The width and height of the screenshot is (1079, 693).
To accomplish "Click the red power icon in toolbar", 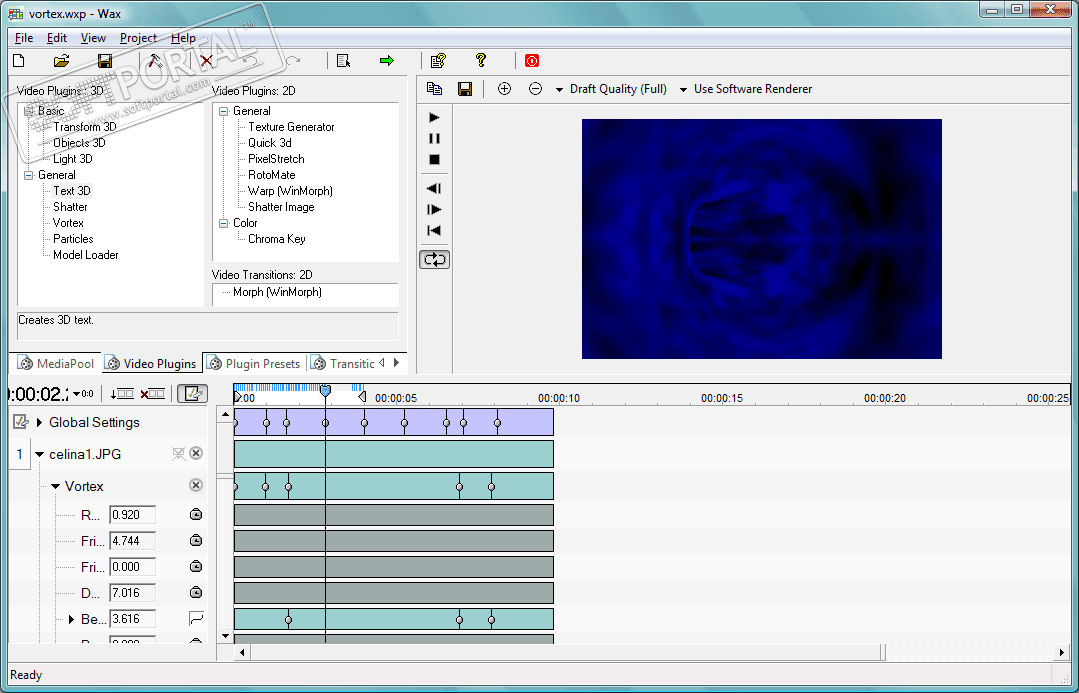I will pyautogui.click(x=532, y=61).
